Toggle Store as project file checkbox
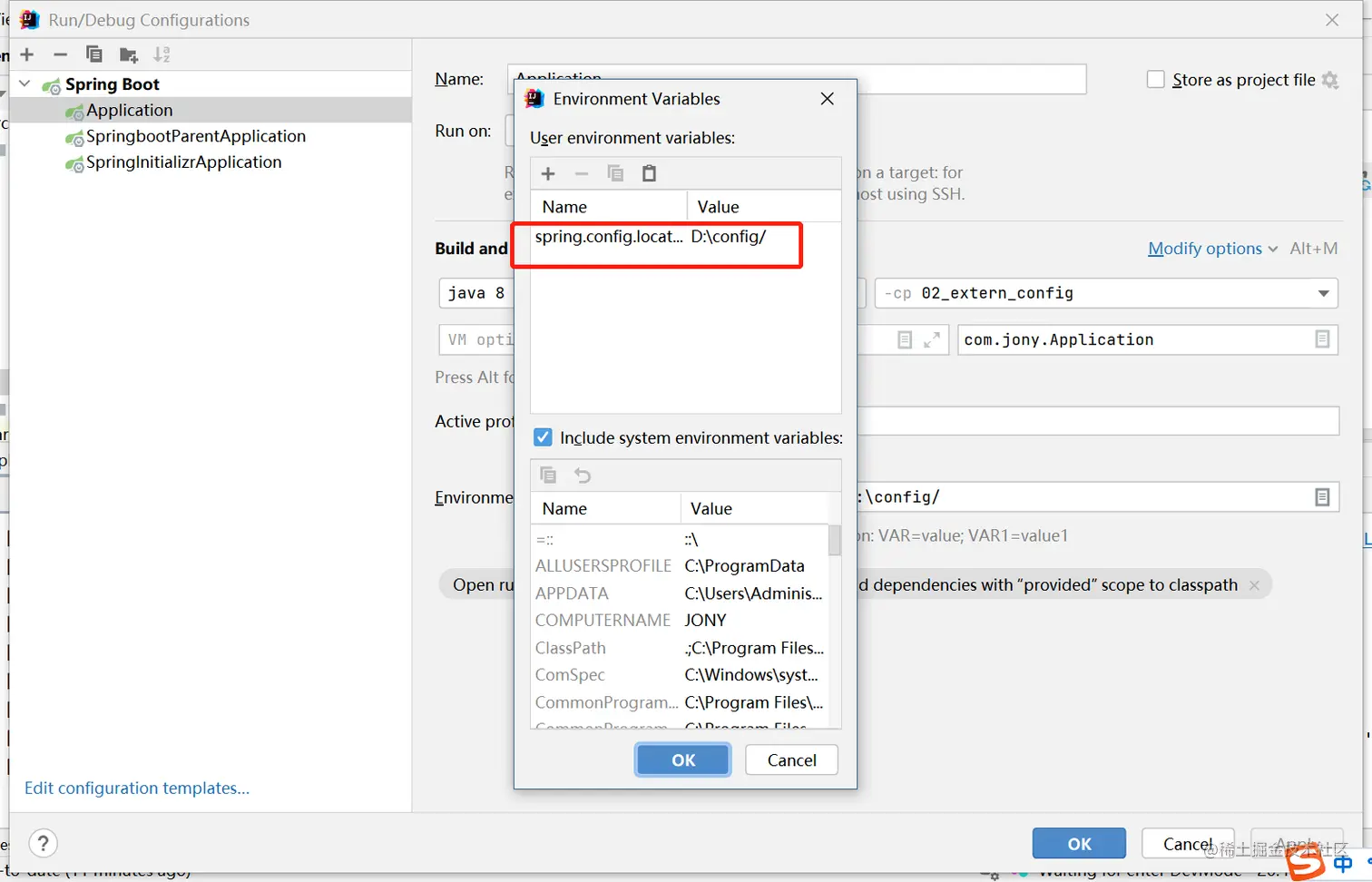 coord(1156,80)
